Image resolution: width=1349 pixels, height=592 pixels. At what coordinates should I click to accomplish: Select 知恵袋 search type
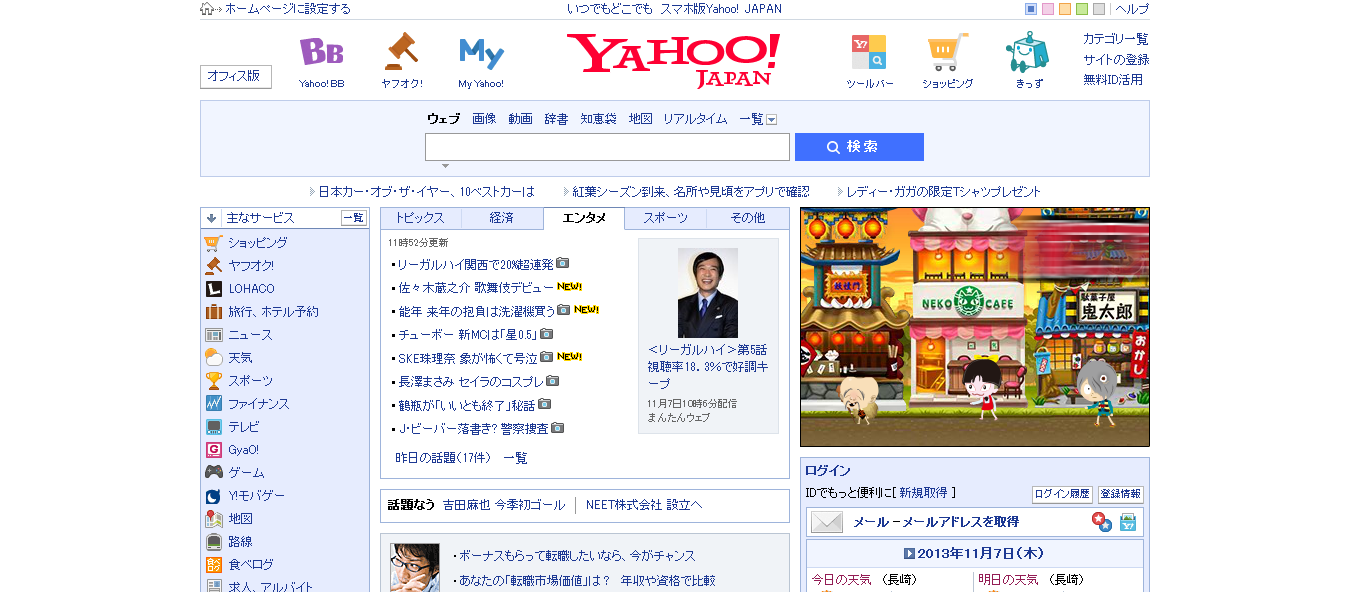[598, 119]
